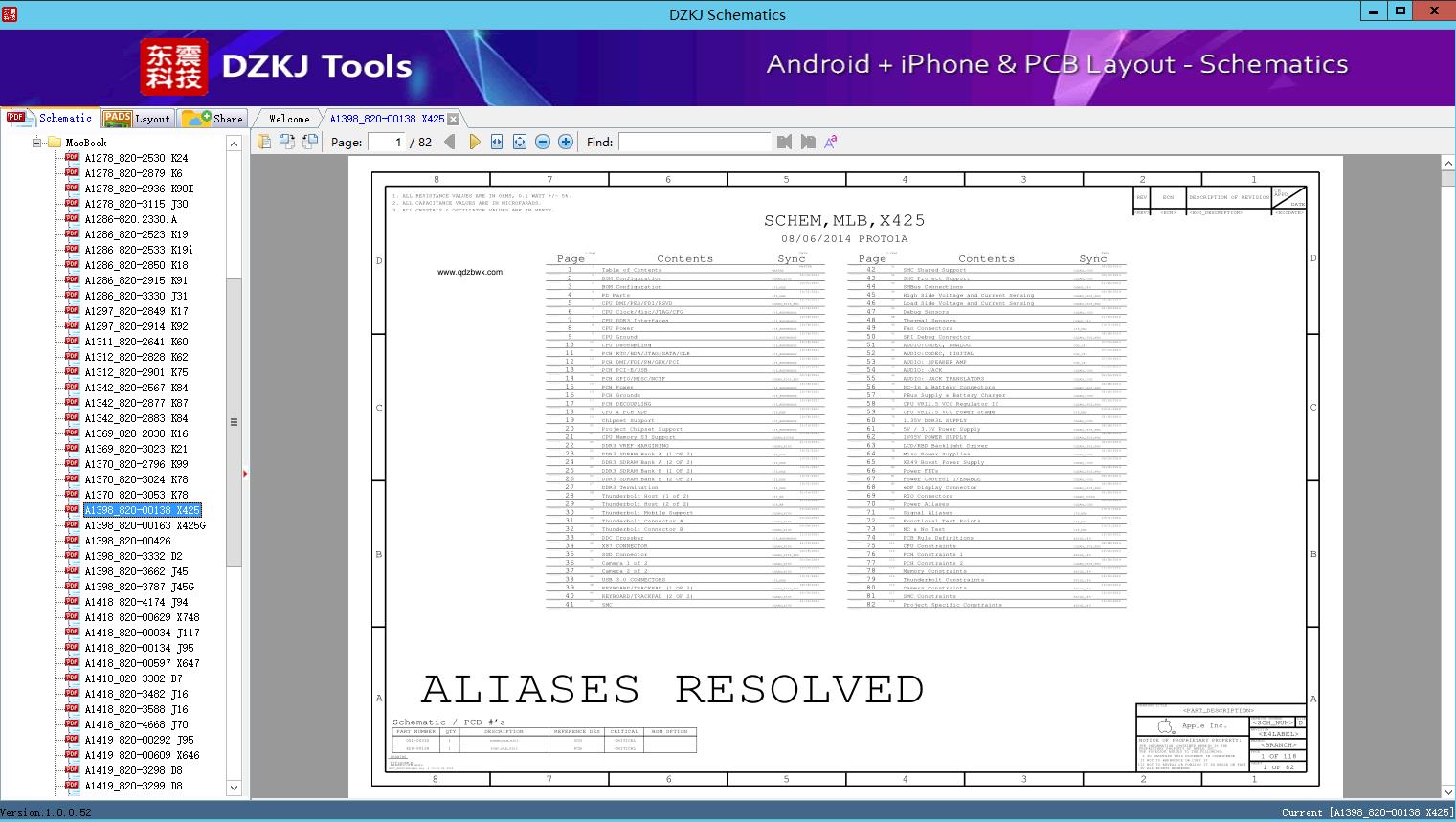Viewport: 1456px width, 822px height.
Task: Zoom in with the plus icon
Action: point(566,142)
